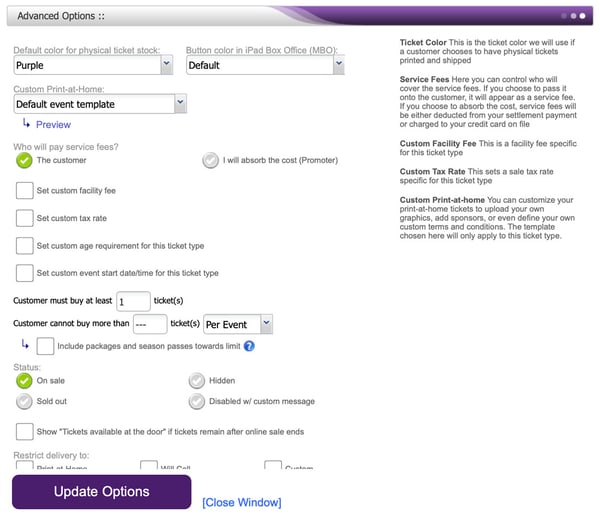
Task: Open the physical ticket stock color dropdown
Action: coord(93,65)
